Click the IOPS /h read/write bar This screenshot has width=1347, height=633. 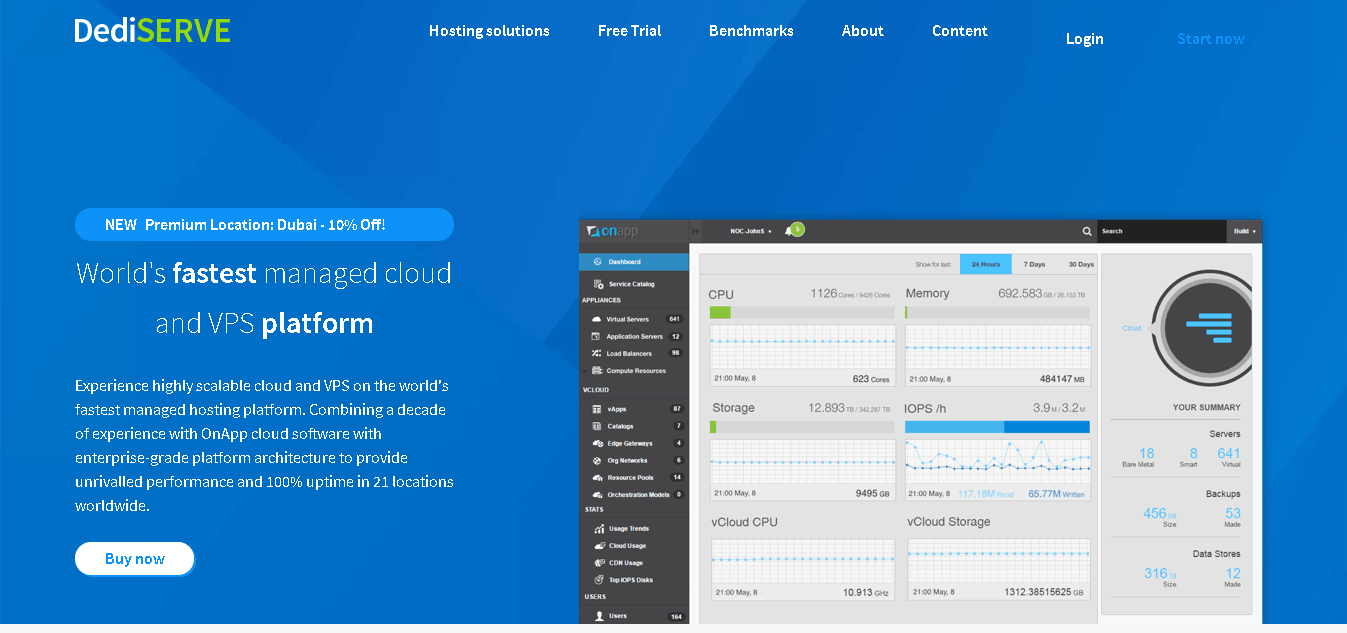tap(997, 427)
